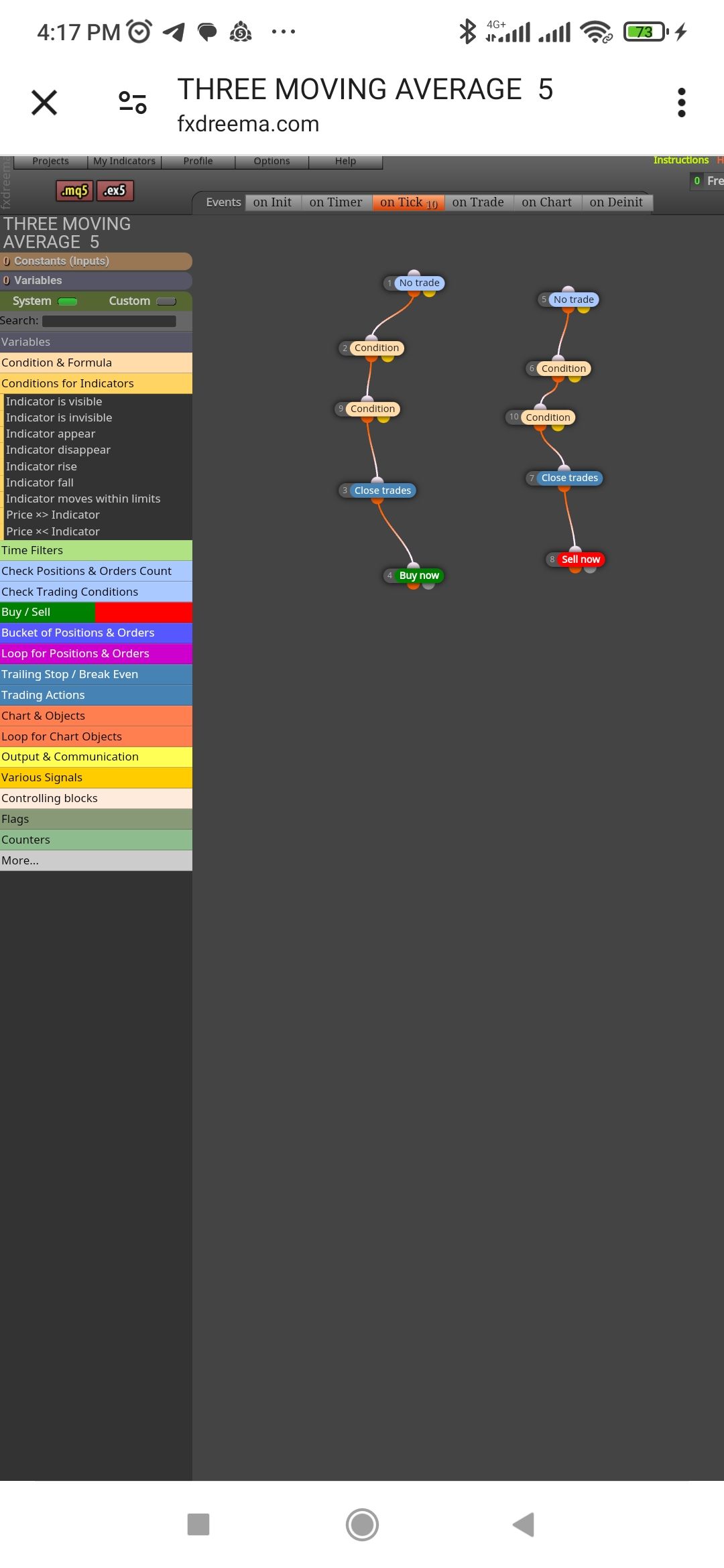Open the Profile menu

pos(198,161)
